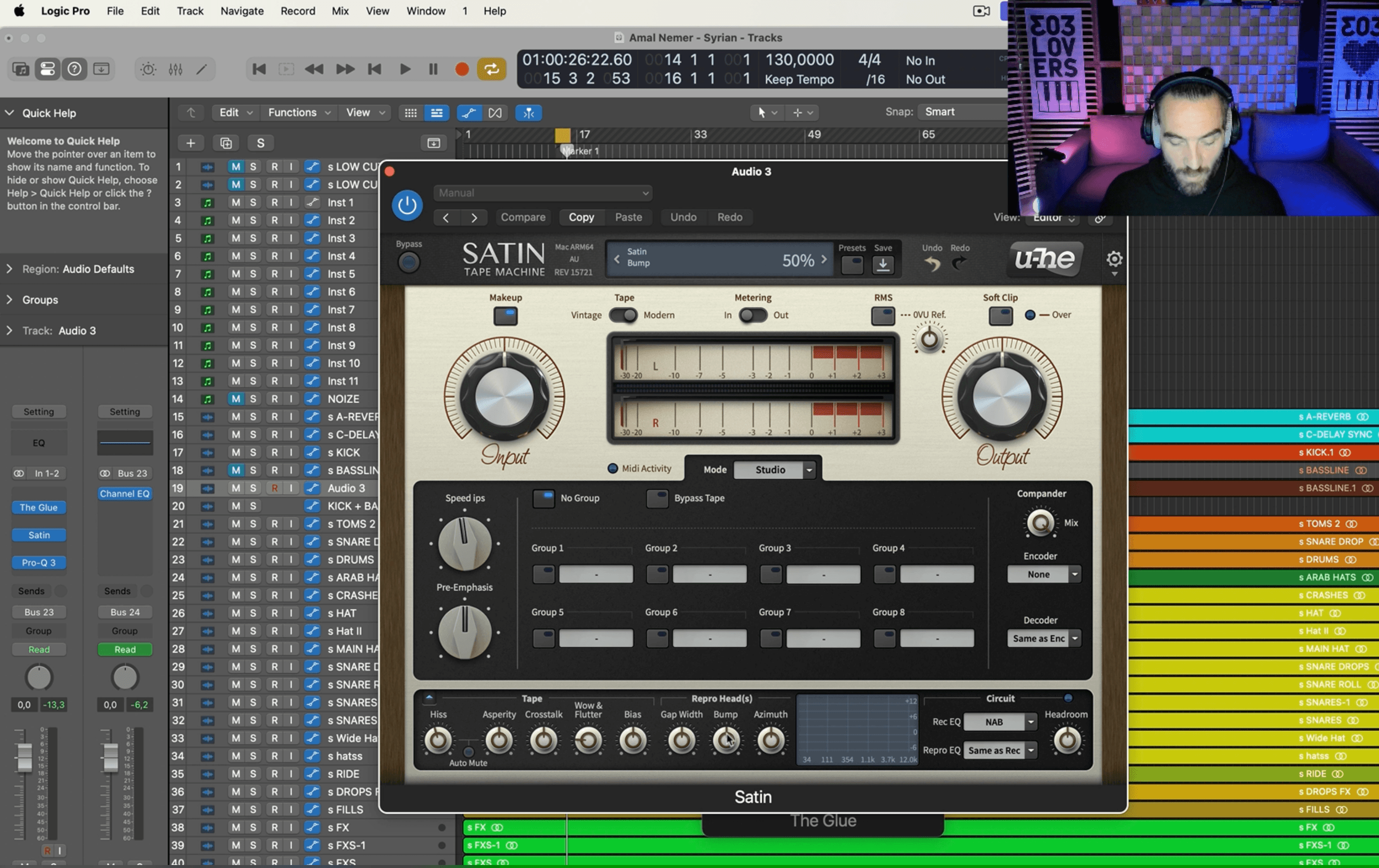The width and height of the screenshot is (1379, 868).
Task: Click the Go to Beginning transport button
Action: (x=259, y=69)
